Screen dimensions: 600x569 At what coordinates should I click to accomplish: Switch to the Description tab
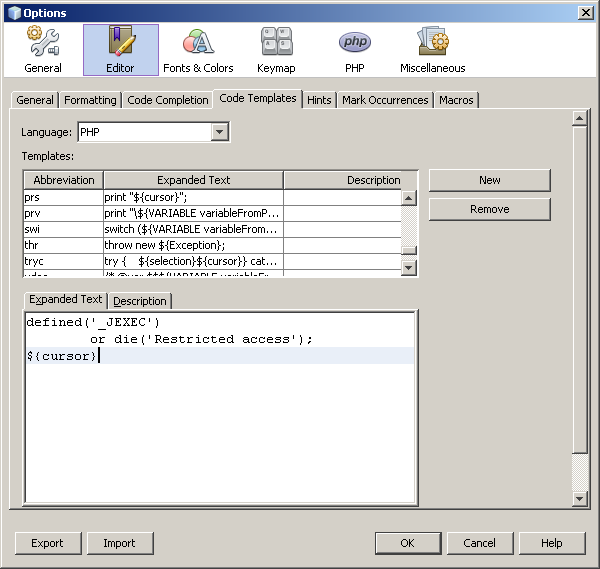tap(140, 301)
